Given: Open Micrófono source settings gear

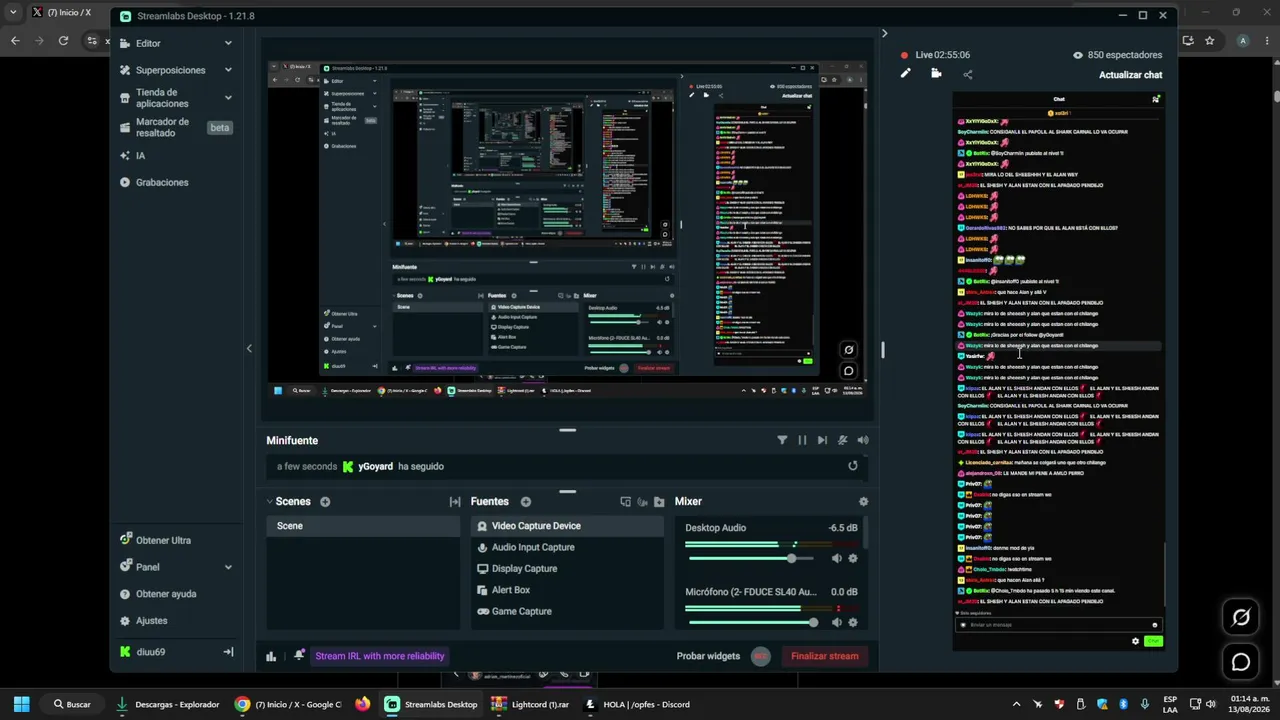Looking at the screenshot, I should [x=853, y=622].
